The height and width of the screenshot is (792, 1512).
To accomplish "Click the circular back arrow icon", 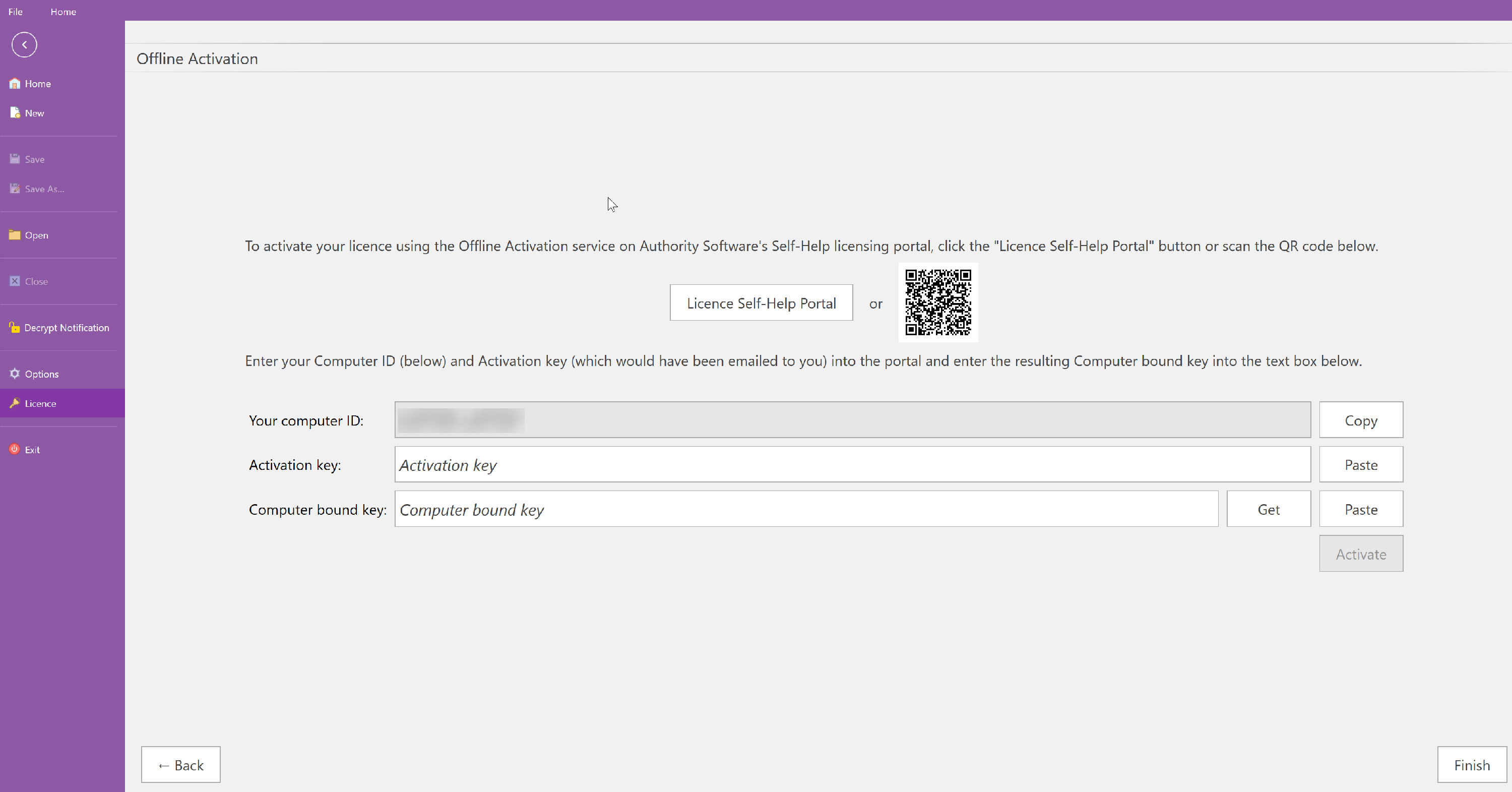I will (24, 45).
